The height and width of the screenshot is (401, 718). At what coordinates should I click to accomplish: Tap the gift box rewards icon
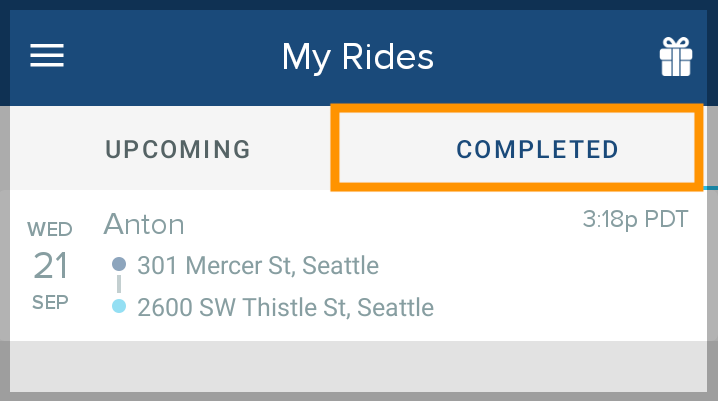click(x=676, y=57)
